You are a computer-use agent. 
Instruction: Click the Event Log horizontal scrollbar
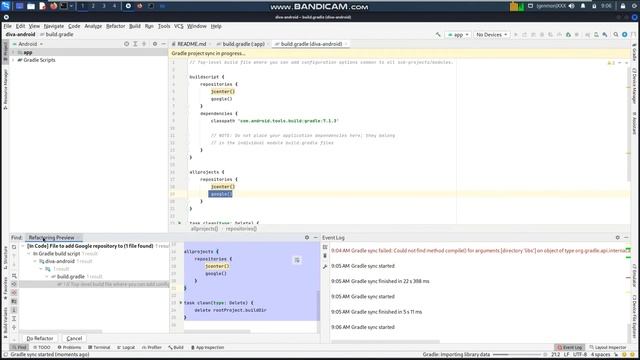pos(385,342)
